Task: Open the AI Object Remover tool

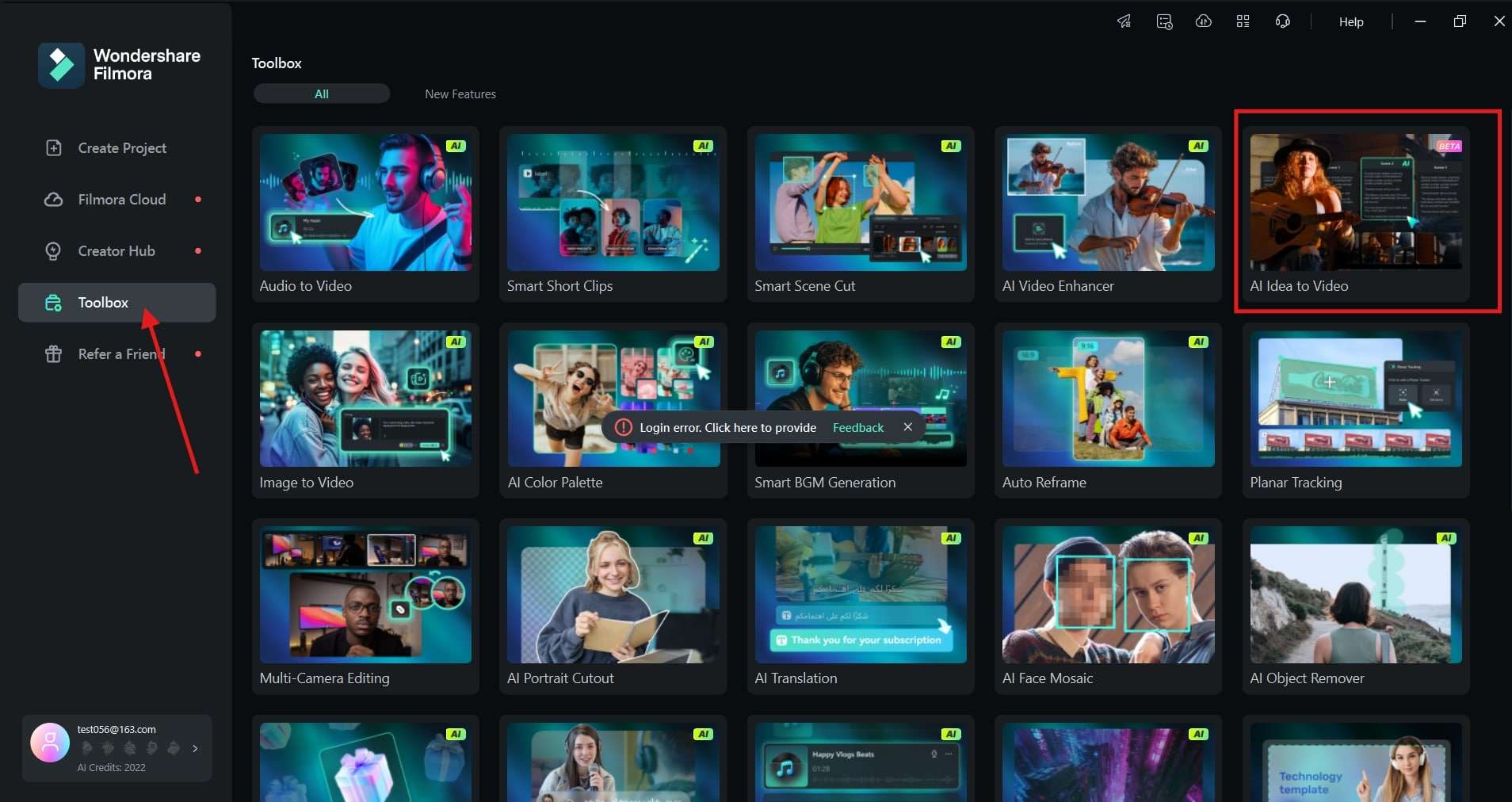Action: (x=1356, y=606)
